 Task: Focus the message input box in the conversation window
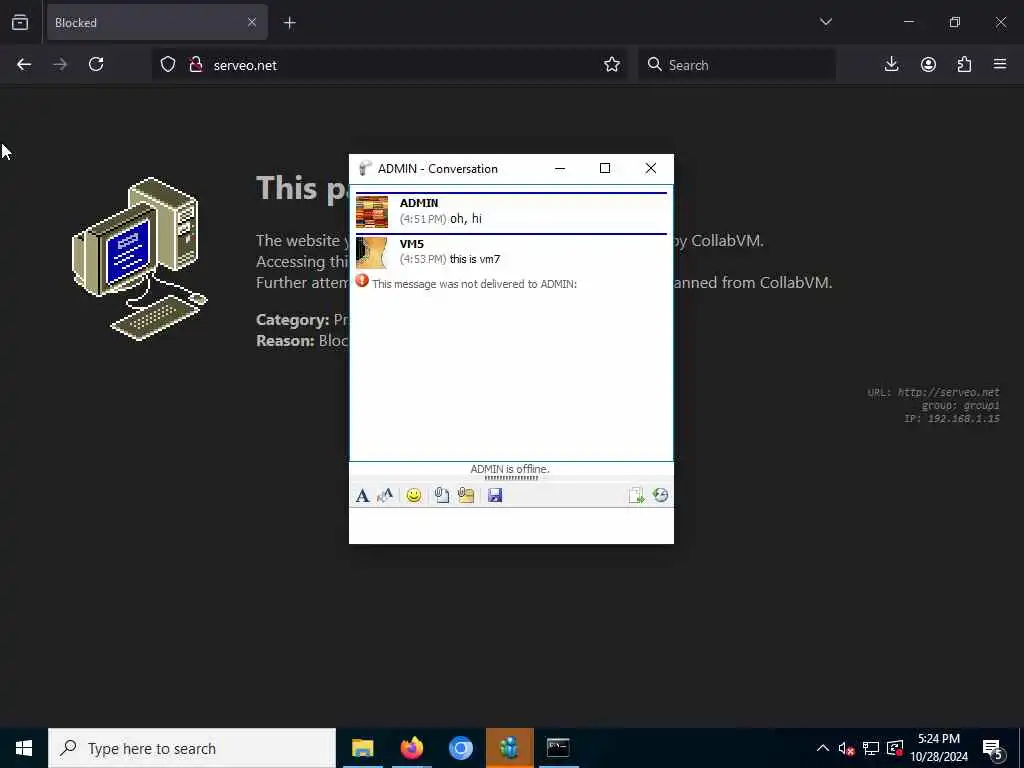511,526
